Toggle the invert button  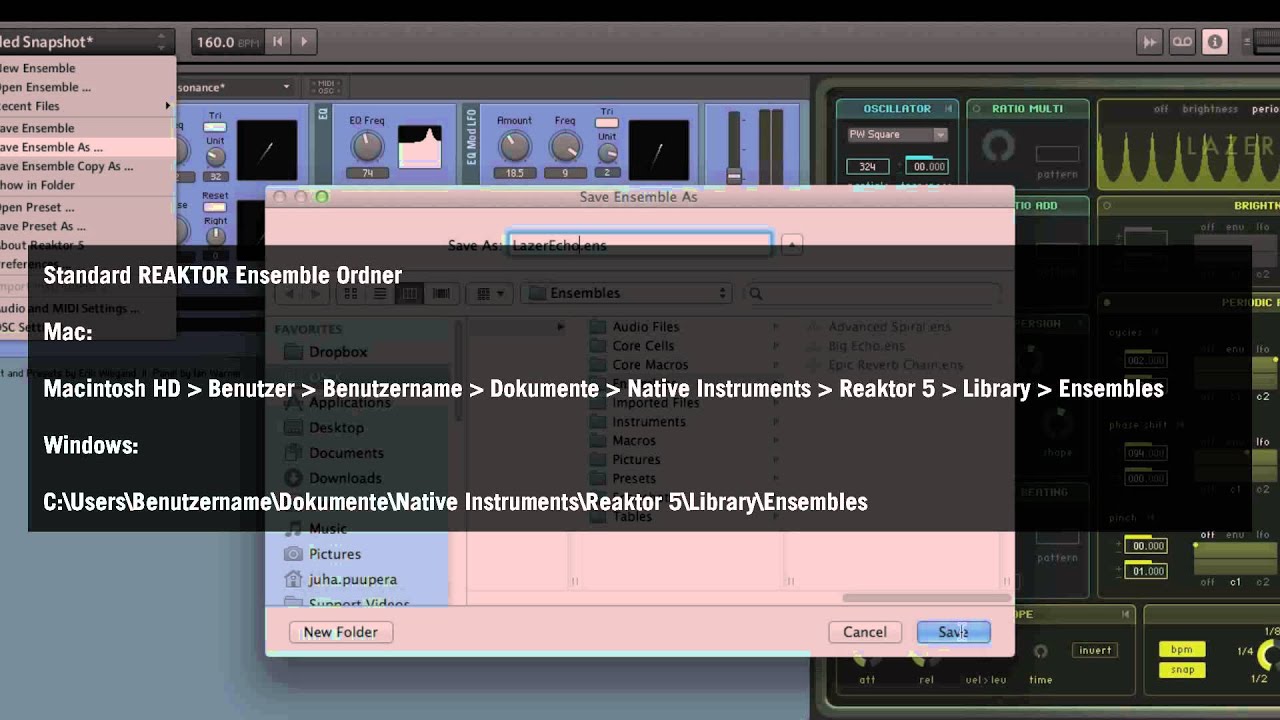tap(1095, 650)
